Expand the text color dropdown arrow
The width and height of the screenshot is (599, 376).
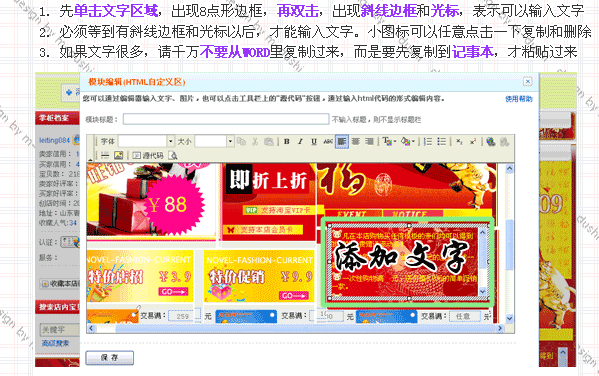click(x=395, y=142)
